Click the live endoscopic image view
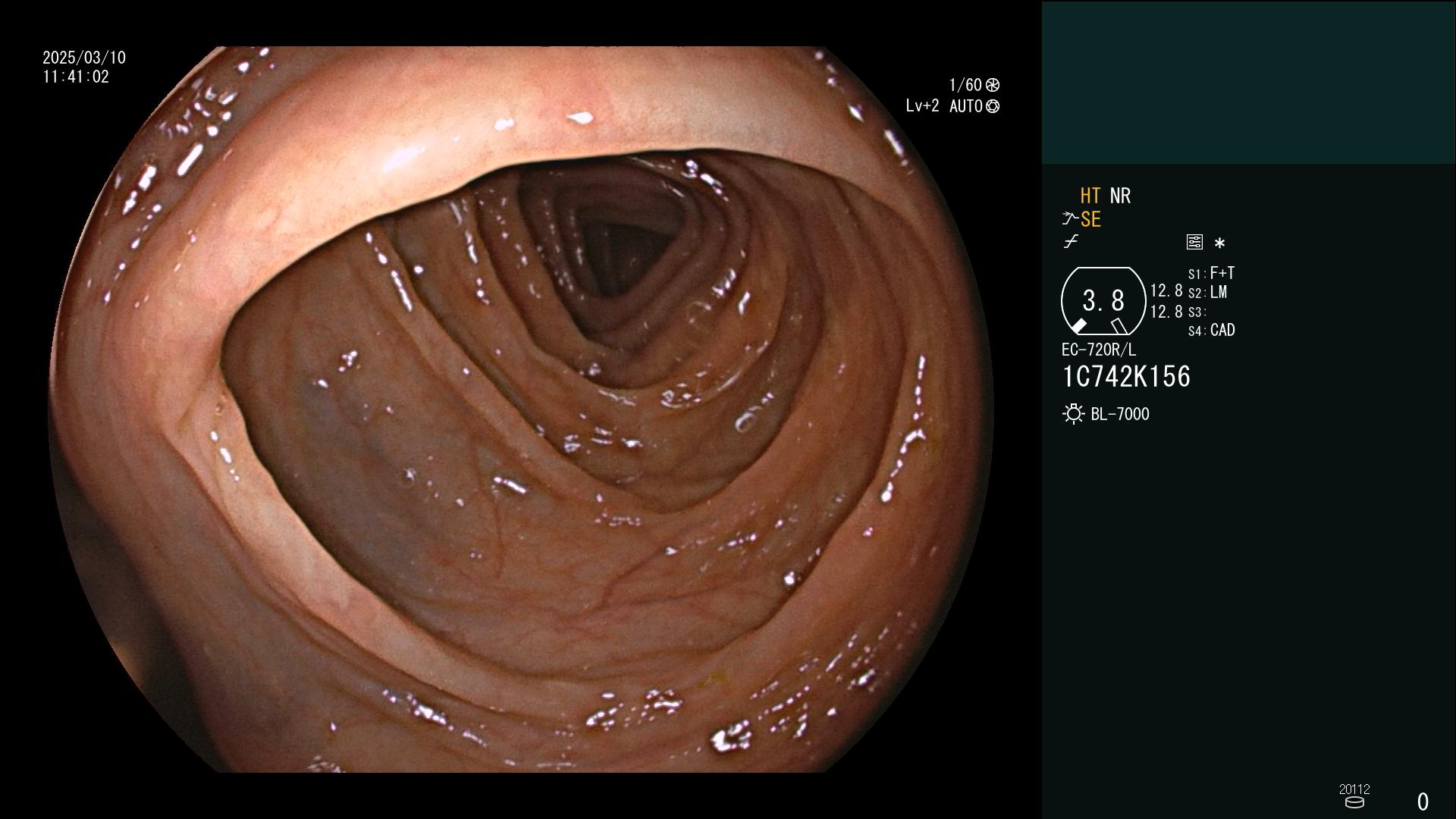The width and height of the screenshot is (1456, 819). pos(520,409)
